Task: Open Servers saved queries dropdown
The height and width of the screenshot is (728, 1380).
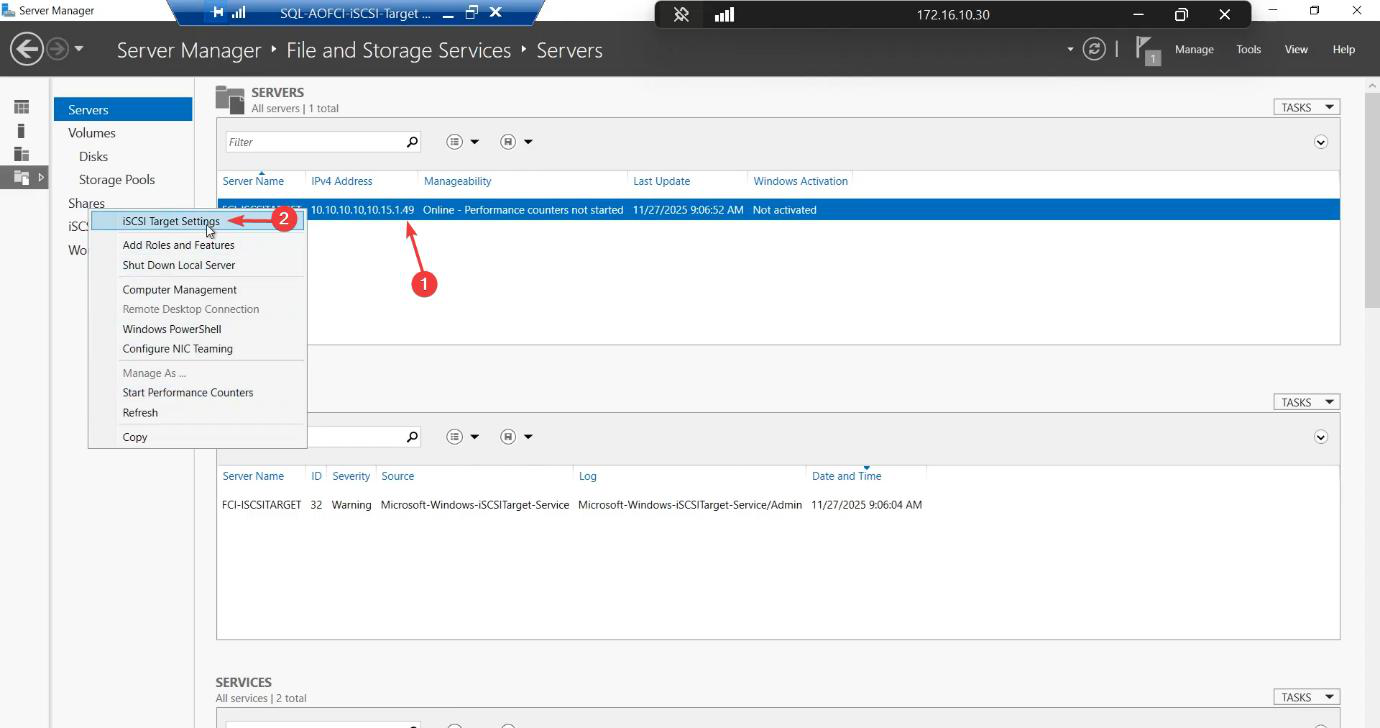Action: (516, 142)
